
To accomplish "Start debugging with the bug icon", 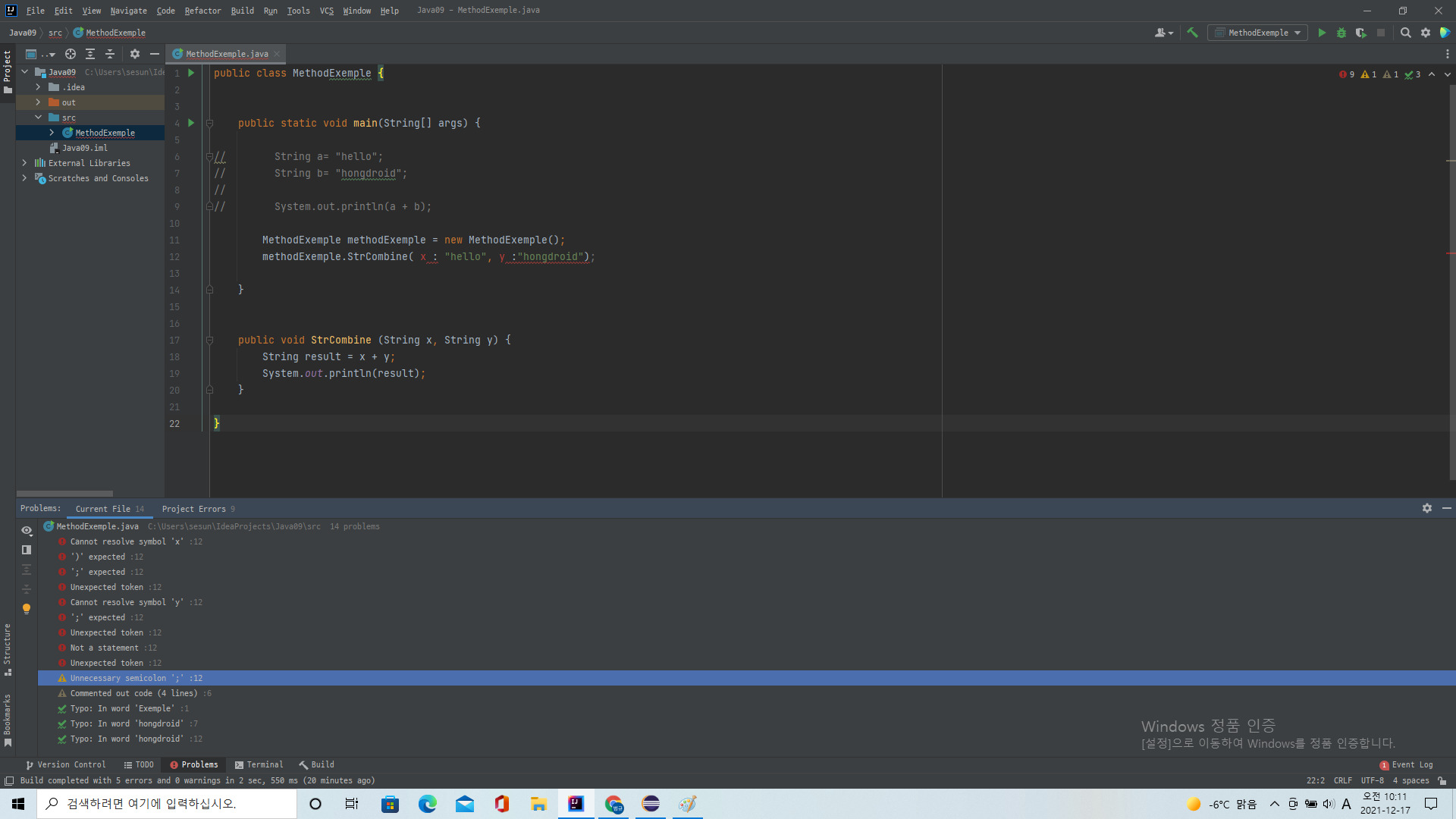I will (1341, 33).
